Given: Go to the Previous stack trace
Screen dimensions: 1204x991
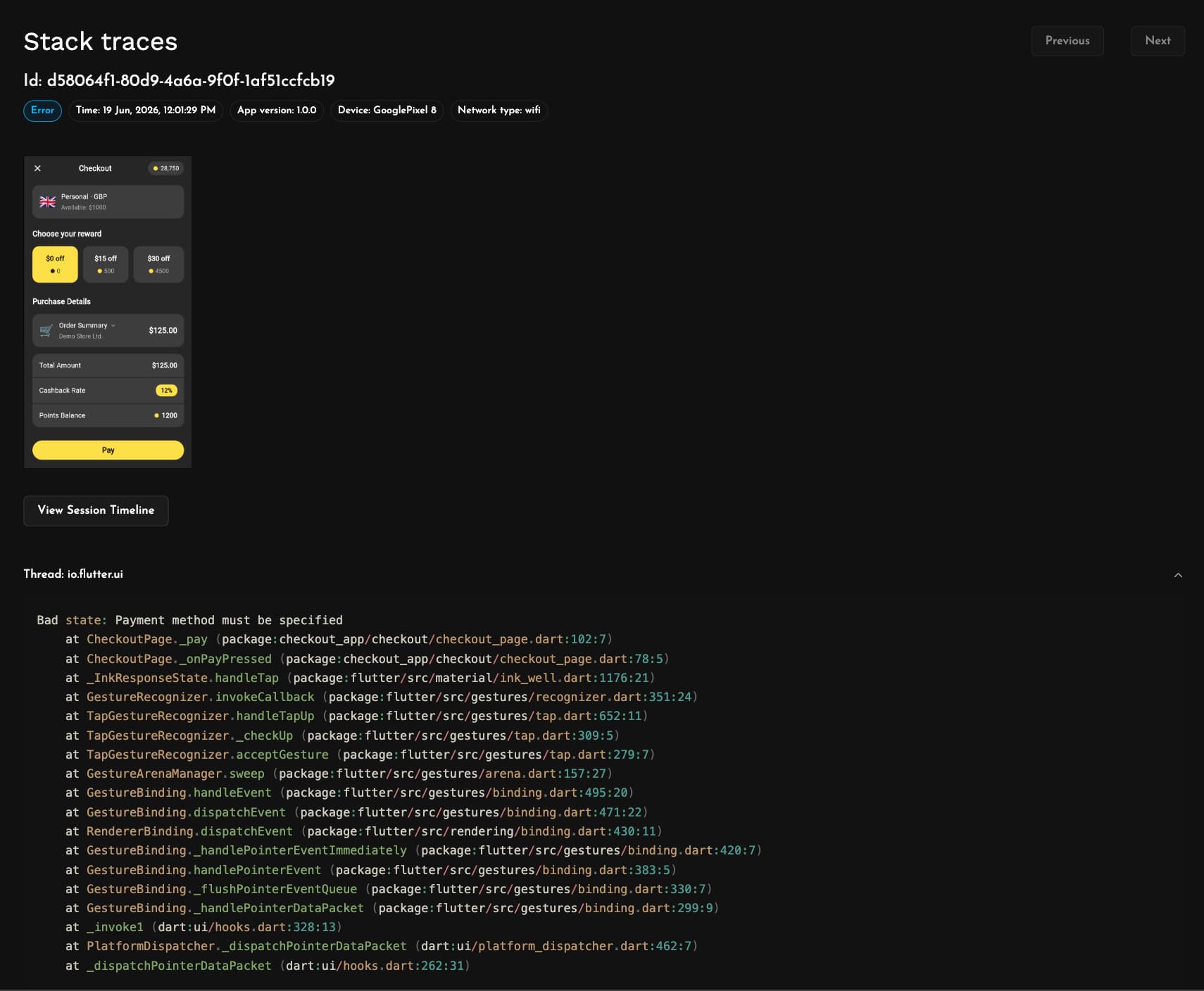Looking at the screenshot, I should pyautogui.click(x=1067, y=41).
